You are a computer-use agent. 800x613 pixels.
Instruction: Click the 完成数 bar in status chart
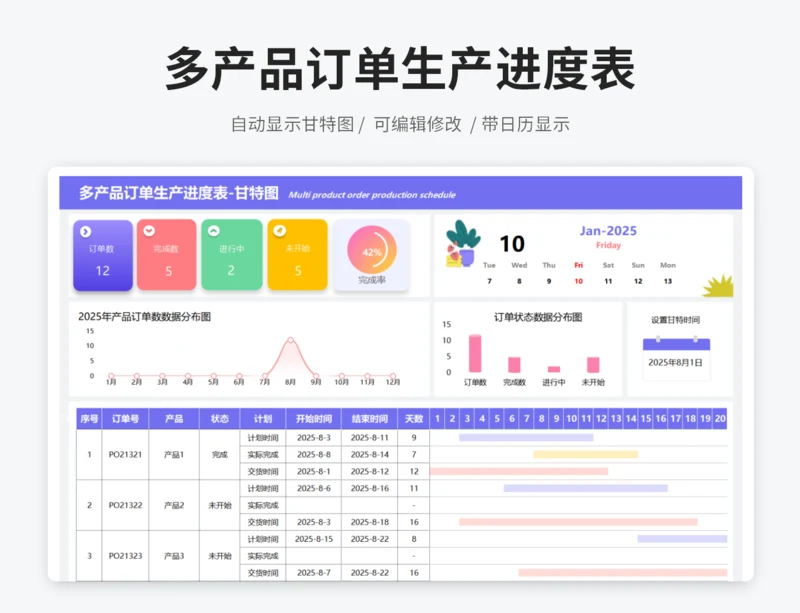[514, 364]
